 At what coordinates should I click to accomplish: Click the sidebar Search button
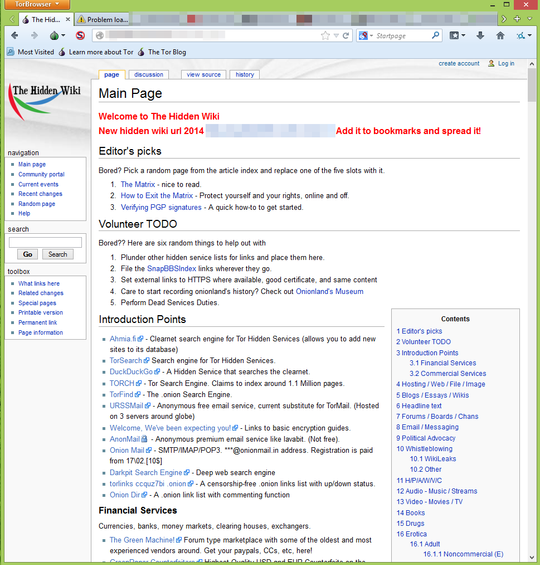[58, 254]
